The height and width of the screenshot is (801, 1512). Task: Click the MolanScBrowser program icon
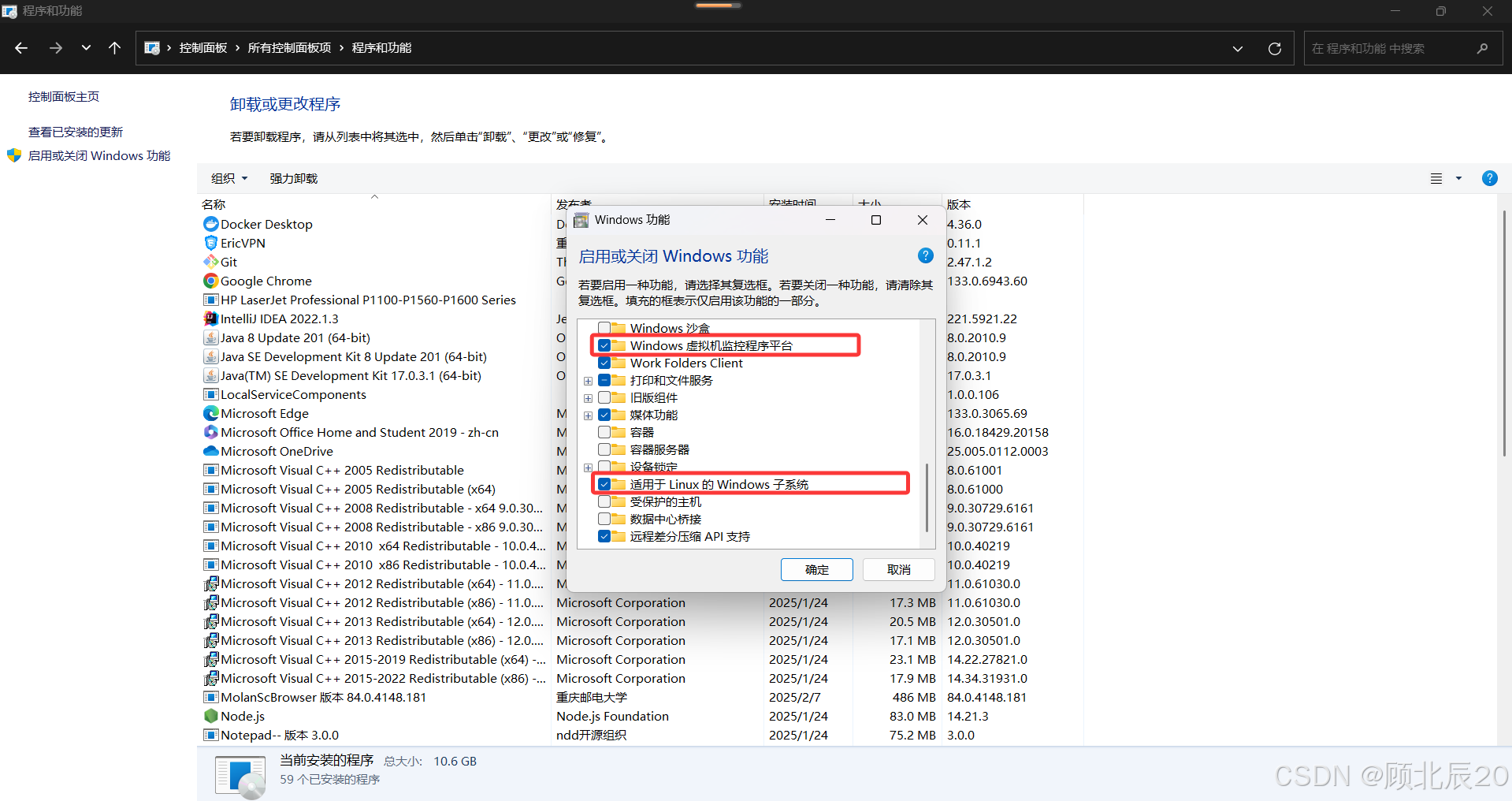[210, 697]
